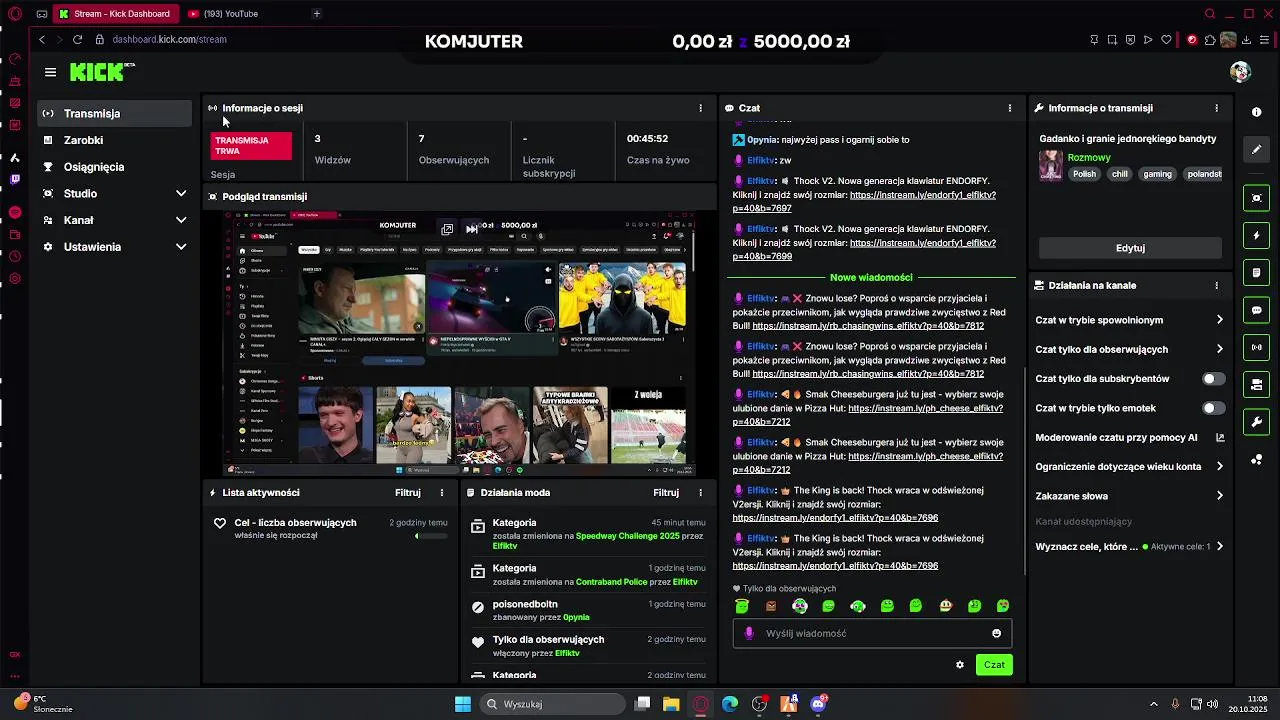Toggle the document/note widget icon in right toolbar
The width and height of the screenshot is (1280, 720).
(1257, 273)
